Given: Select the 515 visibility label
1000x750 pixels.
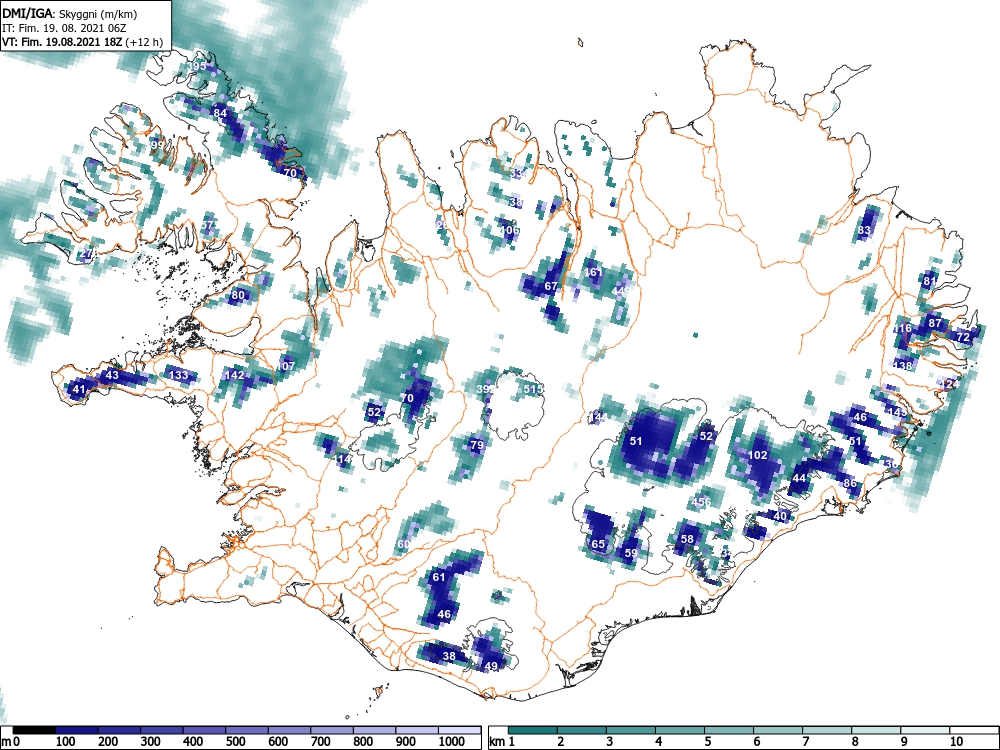Looking at the screenshot, I should (x=533, y=389).
